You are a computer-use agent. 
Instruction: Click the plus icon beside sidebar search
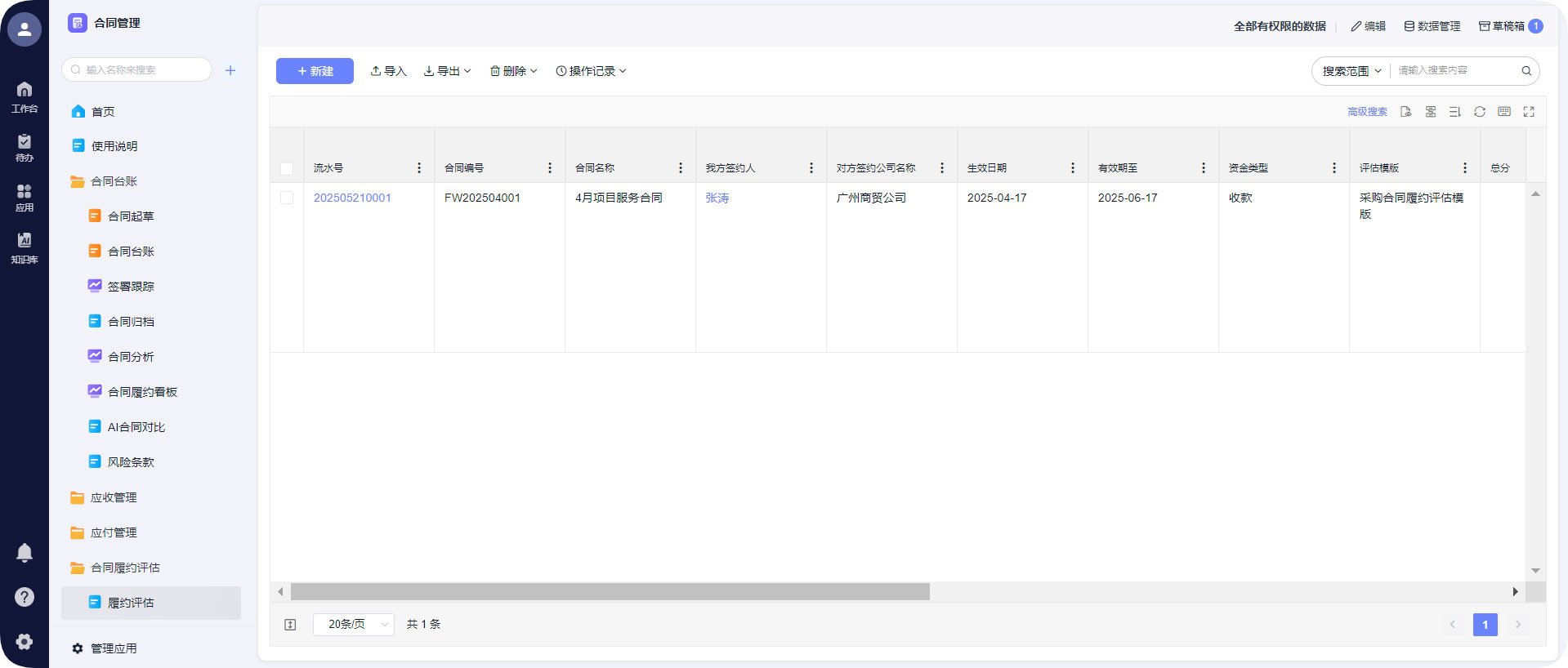(x=230, y=70)
